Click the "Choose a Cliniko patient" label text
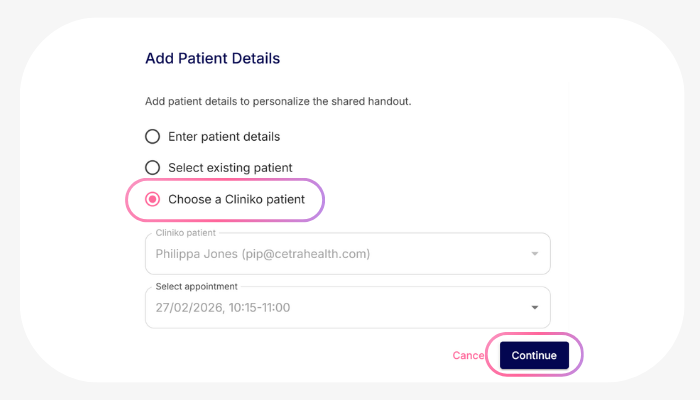This screenshot has width=700, height=400. [236, 199]
